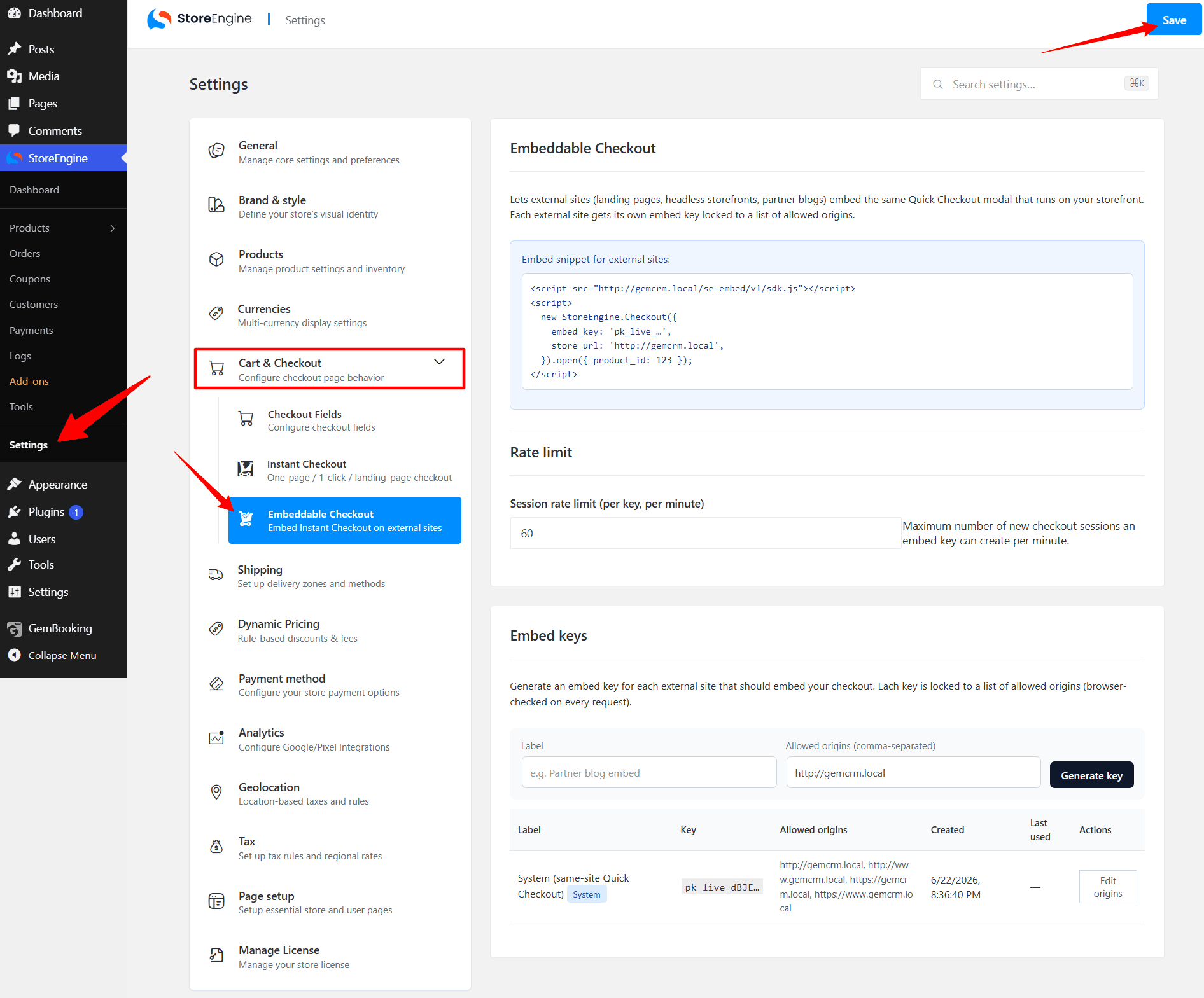Click the Dynamic Pricing icon
Viewport: 1204px width, 998px height.
coord(216,629)
